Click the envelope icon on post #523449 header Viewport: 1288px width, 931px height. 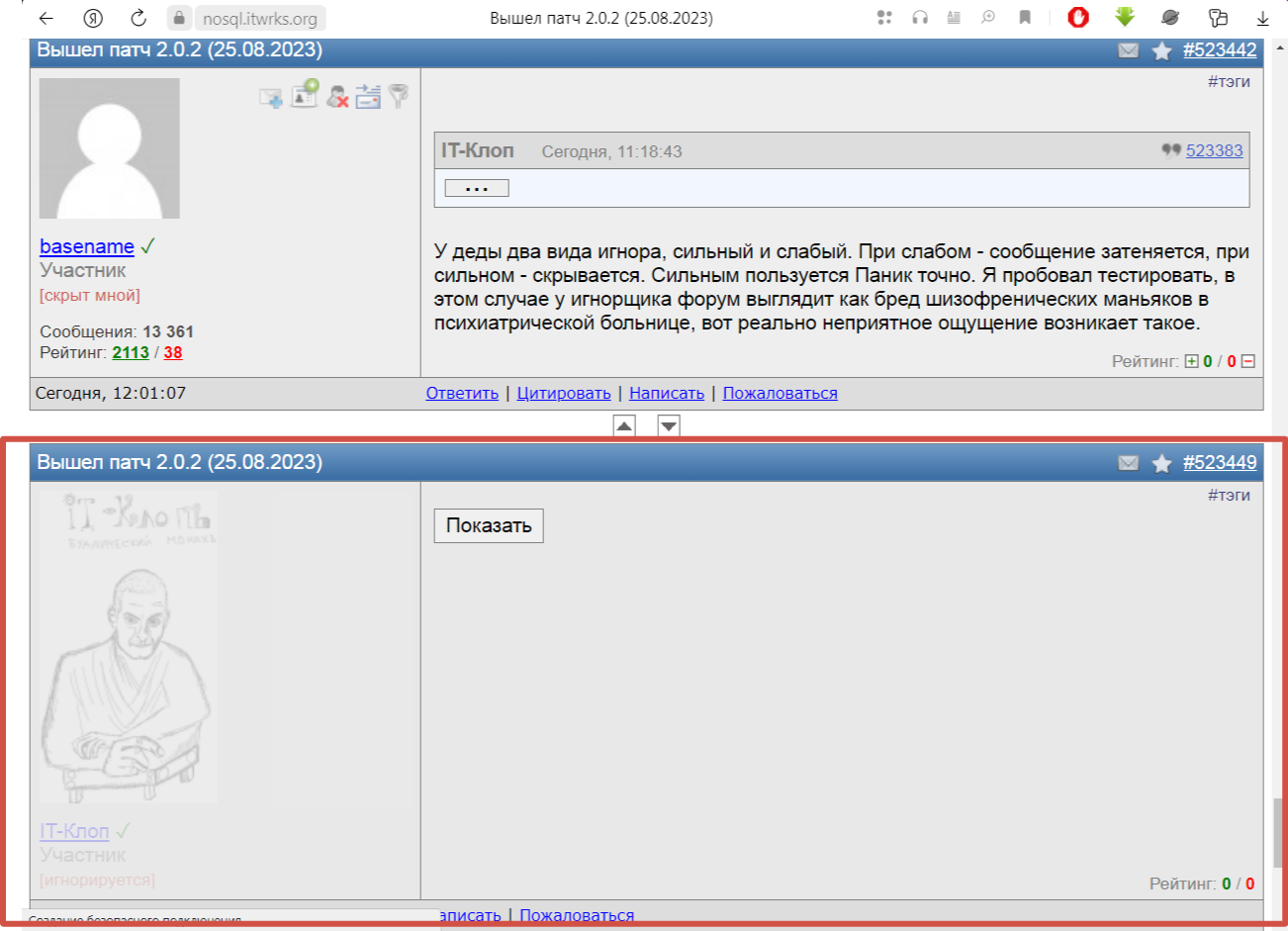(1128, 463)
